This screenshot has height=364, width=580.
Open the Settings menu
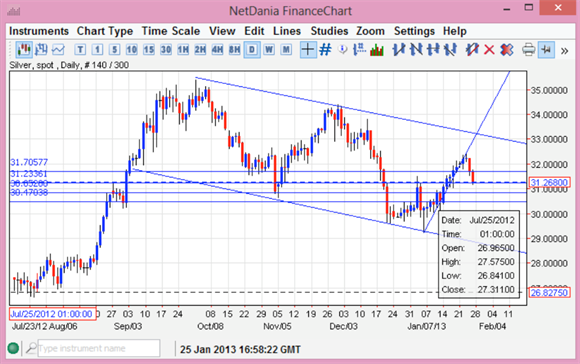414,31
